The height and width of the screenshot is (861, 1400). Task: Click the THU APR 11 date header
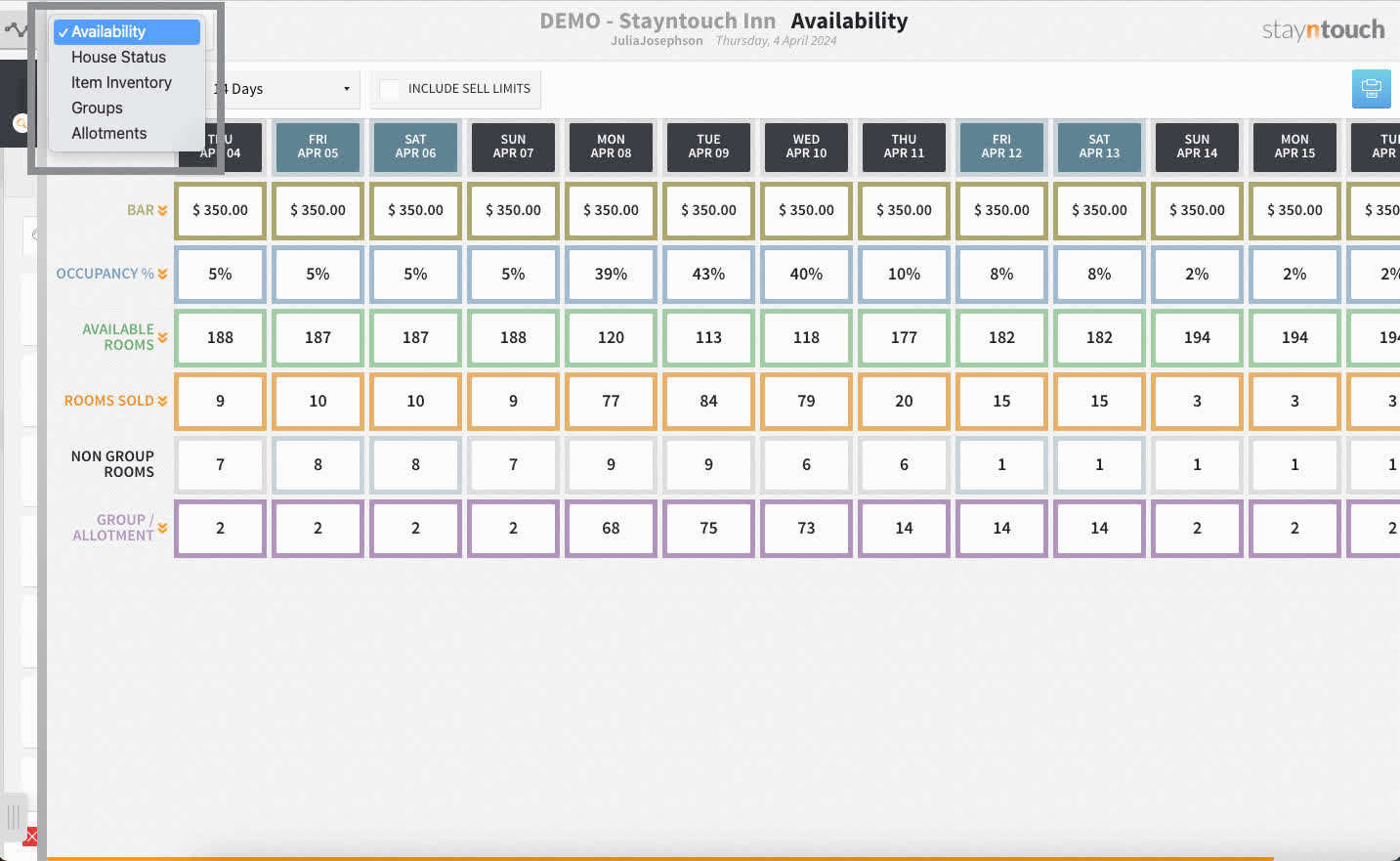[904, 147]
